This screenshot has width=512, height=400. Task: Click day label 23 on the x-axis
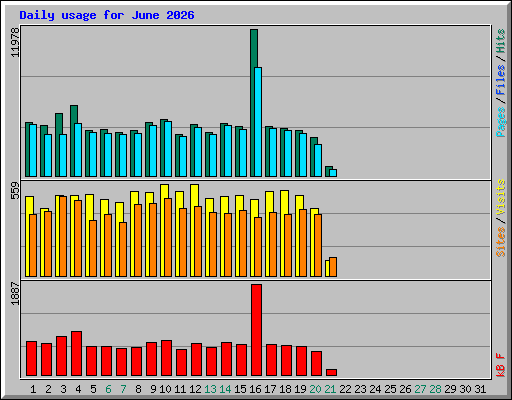(360, 389)
